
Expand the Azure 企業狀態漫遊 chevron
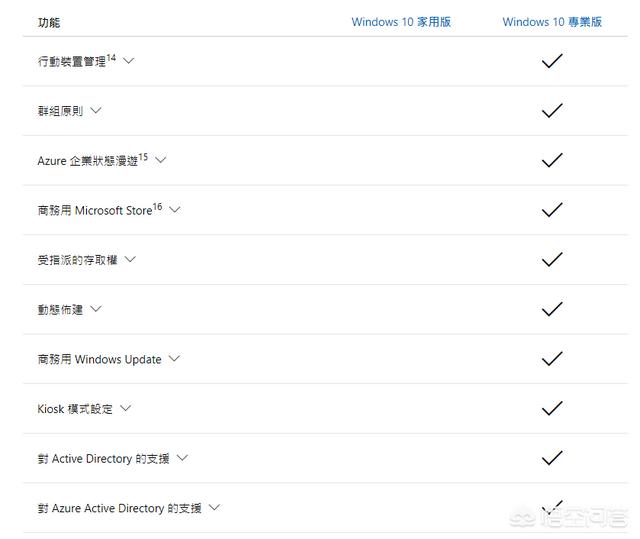point(161,159)
